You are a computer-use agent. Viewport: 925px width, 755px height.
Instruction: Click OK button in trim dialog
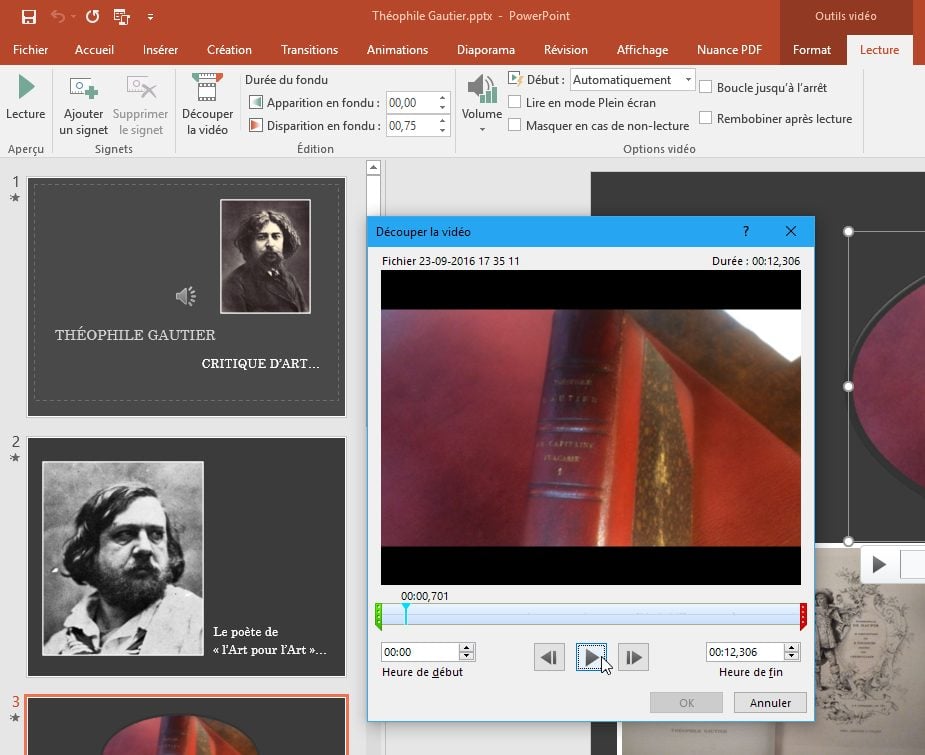686,703
